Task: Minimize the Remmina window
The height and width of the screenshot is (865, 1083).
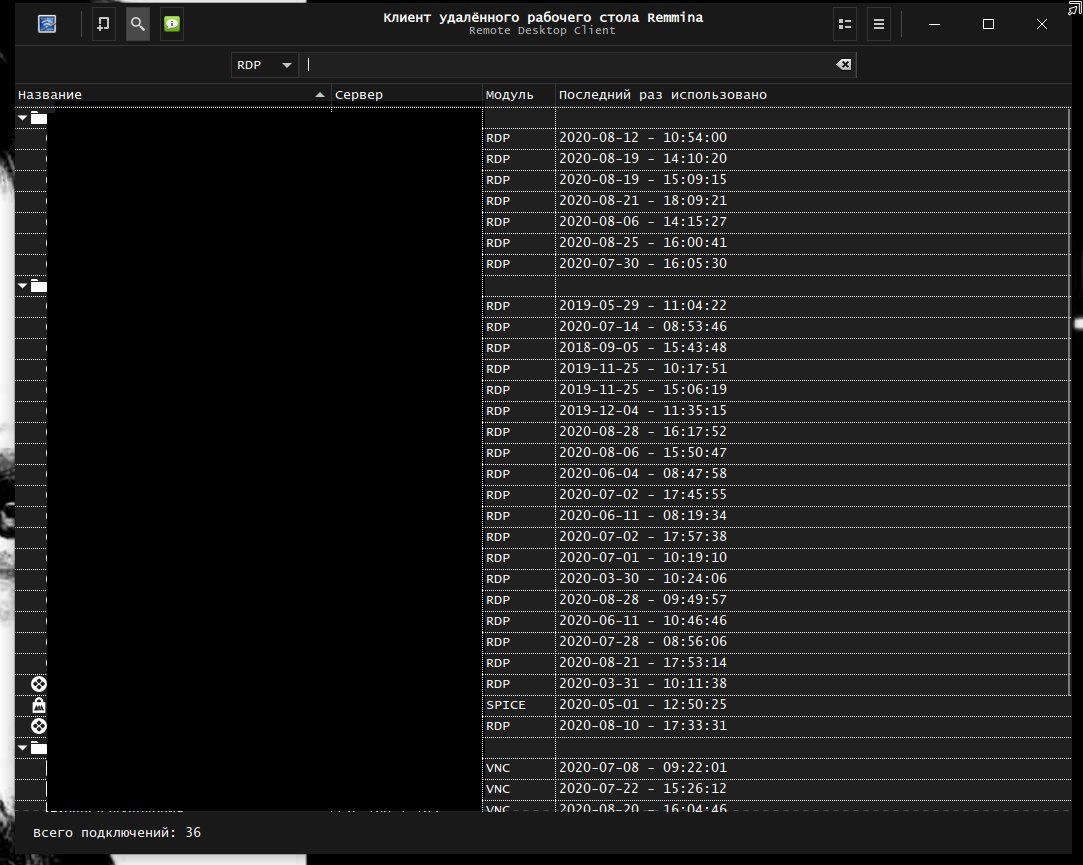Action: (x=935, y=24)
